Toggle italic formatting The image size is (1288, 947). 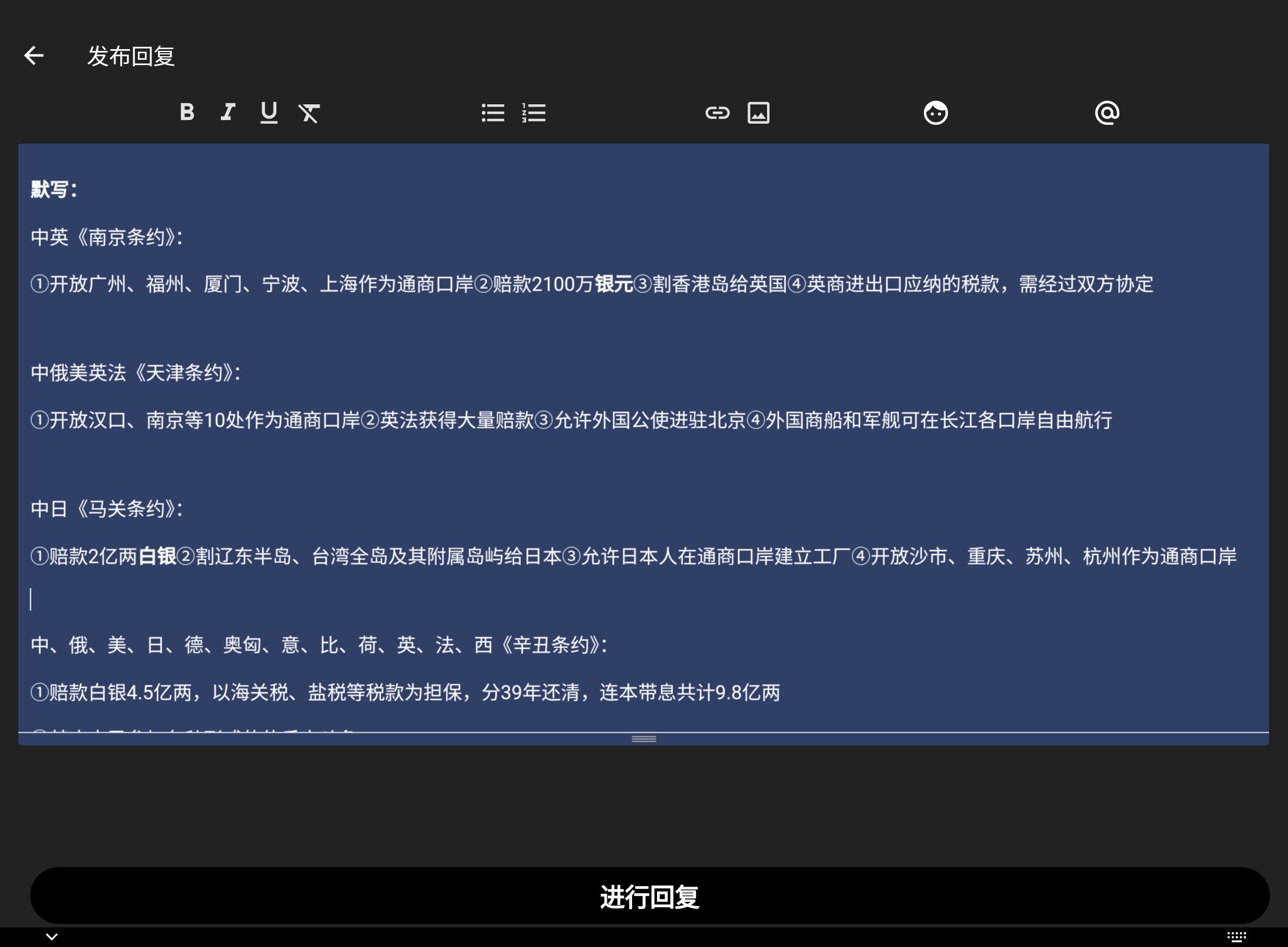point(228,112)
